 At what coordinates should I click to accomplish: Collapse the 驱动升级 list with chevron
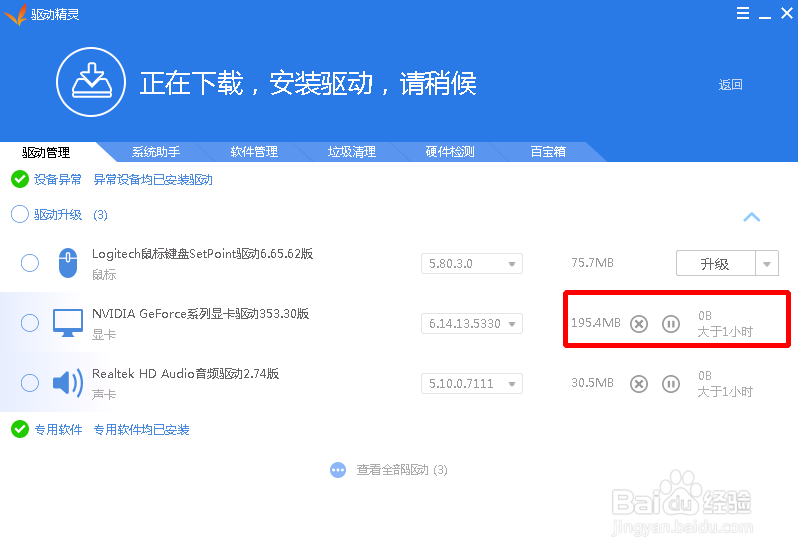pos(752,217)
